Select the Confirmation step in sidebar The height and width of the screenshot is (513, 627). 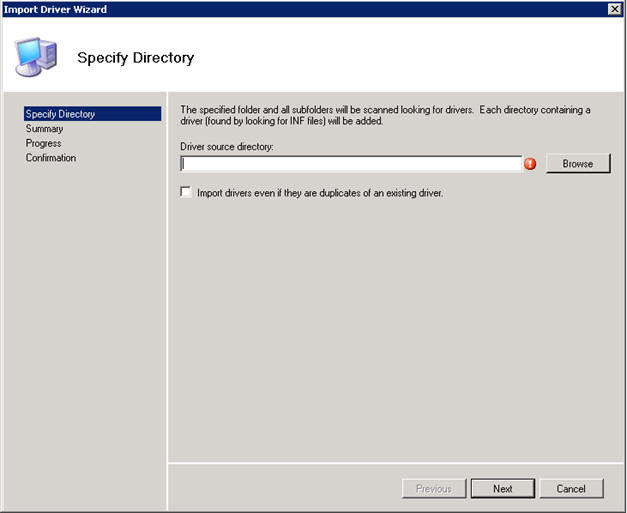coord(51,158)
